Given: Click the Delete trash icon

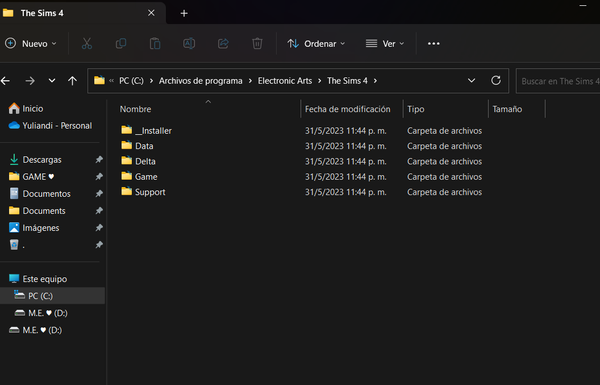Looking at the screenshot, I should (257, 44).
